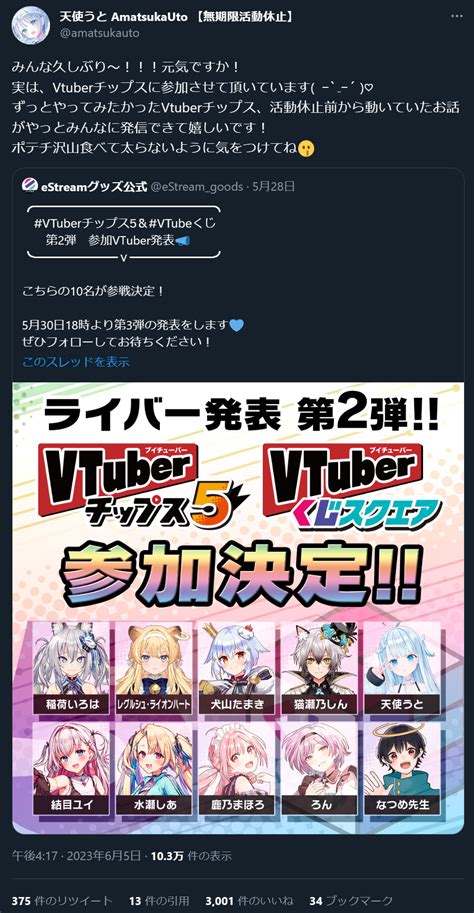Open 稲荷いろは portrait in image

[72, 668]
